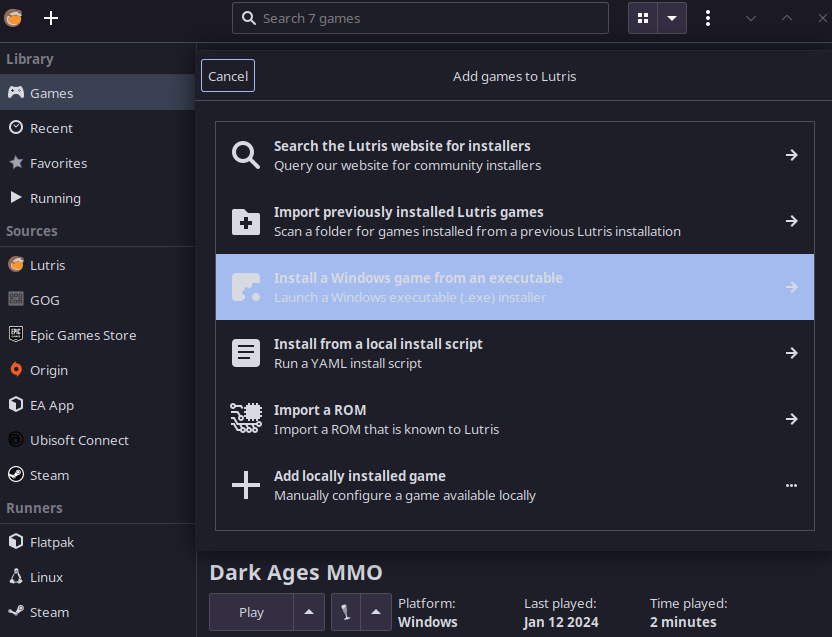Click the plus icon to add a game
Viewport: 832px width, 637px height.
tap(51, 18)
